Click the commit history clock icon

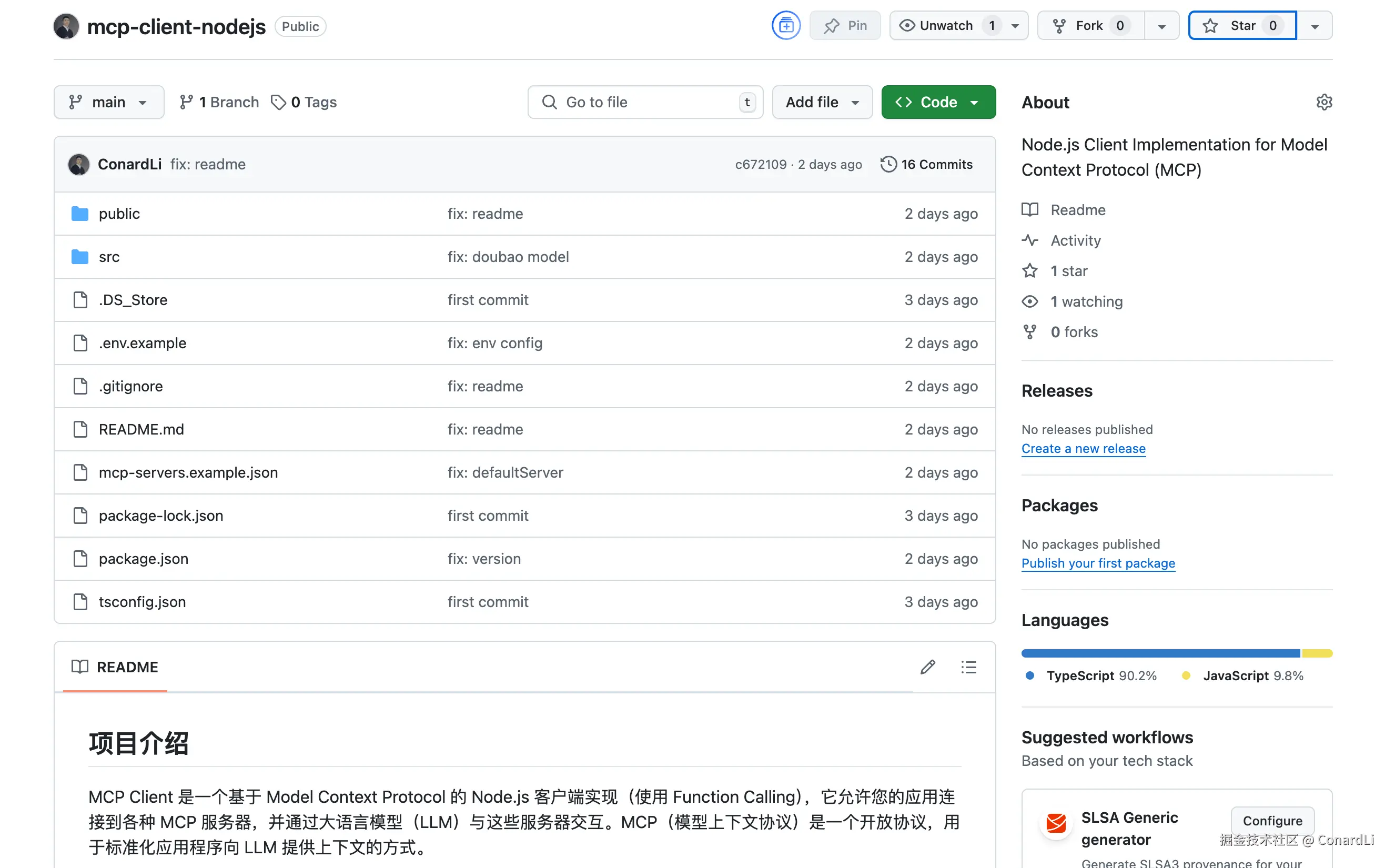click(888, 164)
